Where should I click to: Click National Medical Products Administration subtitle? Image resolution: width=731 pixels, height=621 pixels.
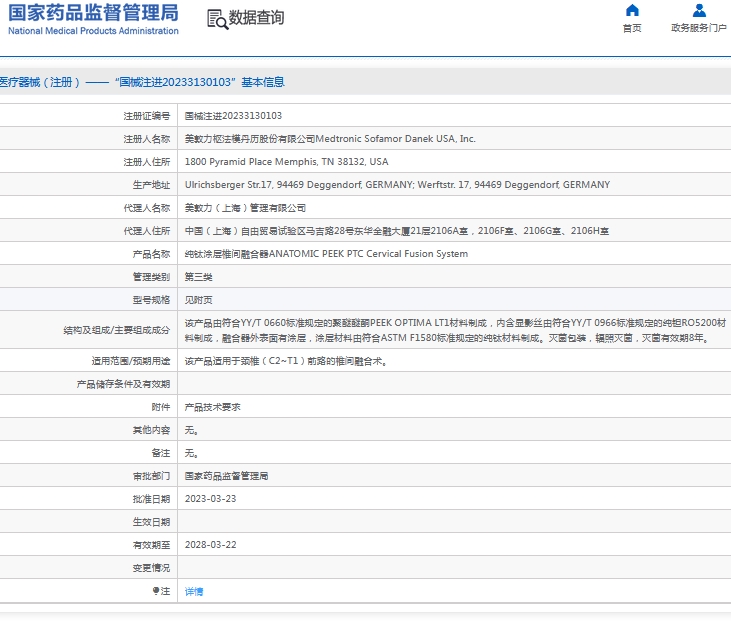[x=93, y=31]
